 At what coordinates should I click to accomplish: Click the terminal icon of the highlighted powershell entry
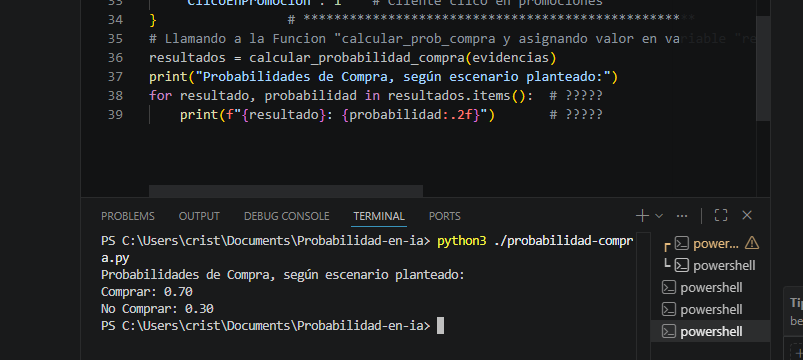click(x=669, y=331)
